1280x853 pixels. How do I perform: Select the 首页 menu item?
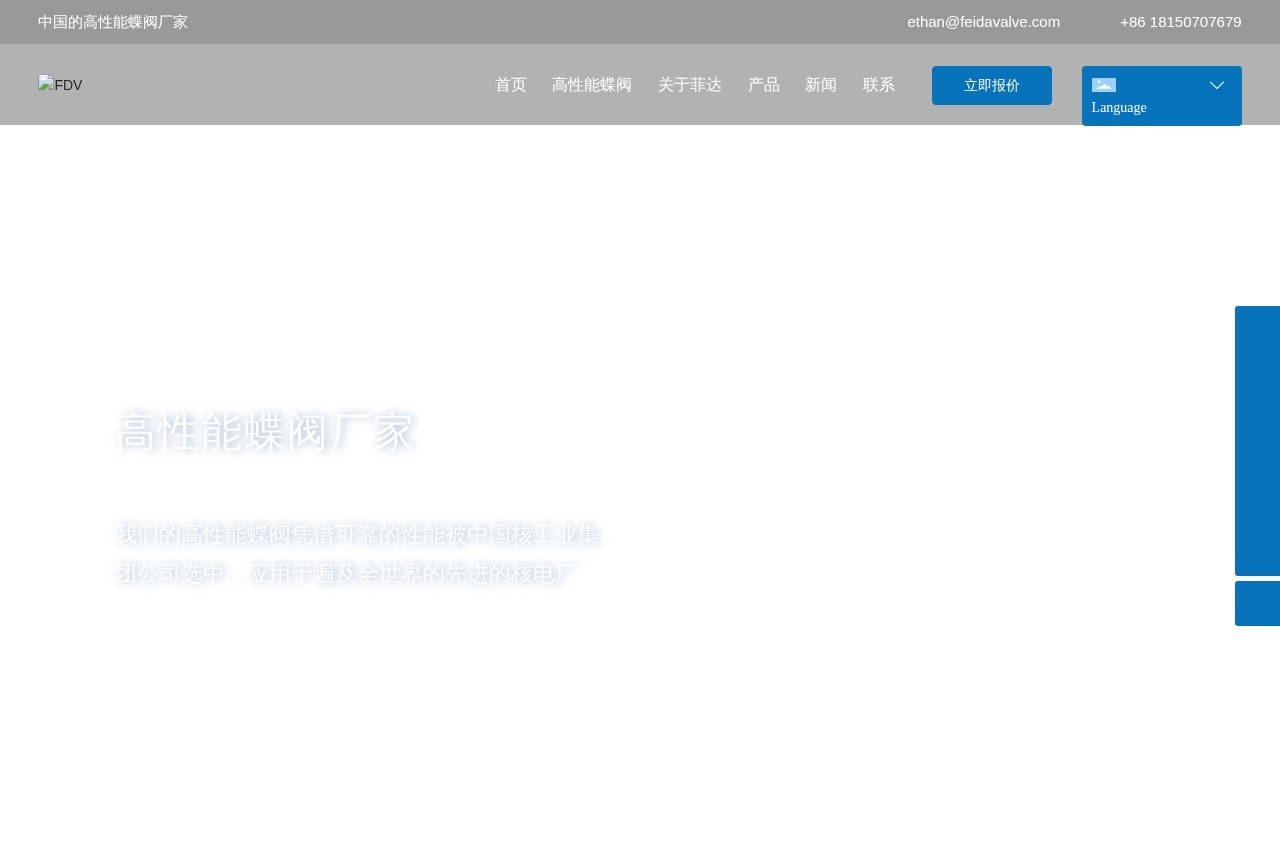coord(510,85)
